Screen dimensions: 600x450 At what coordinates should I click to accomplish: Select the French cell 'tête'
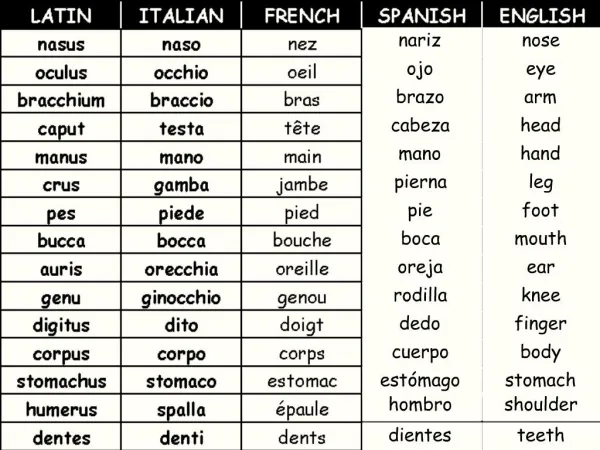click(302, 128)
